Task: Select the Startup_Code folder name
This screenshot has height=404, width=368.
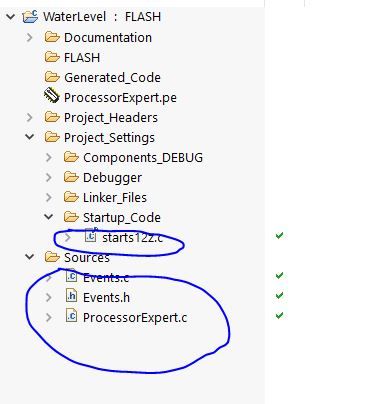Action: (x=122, y=218)
